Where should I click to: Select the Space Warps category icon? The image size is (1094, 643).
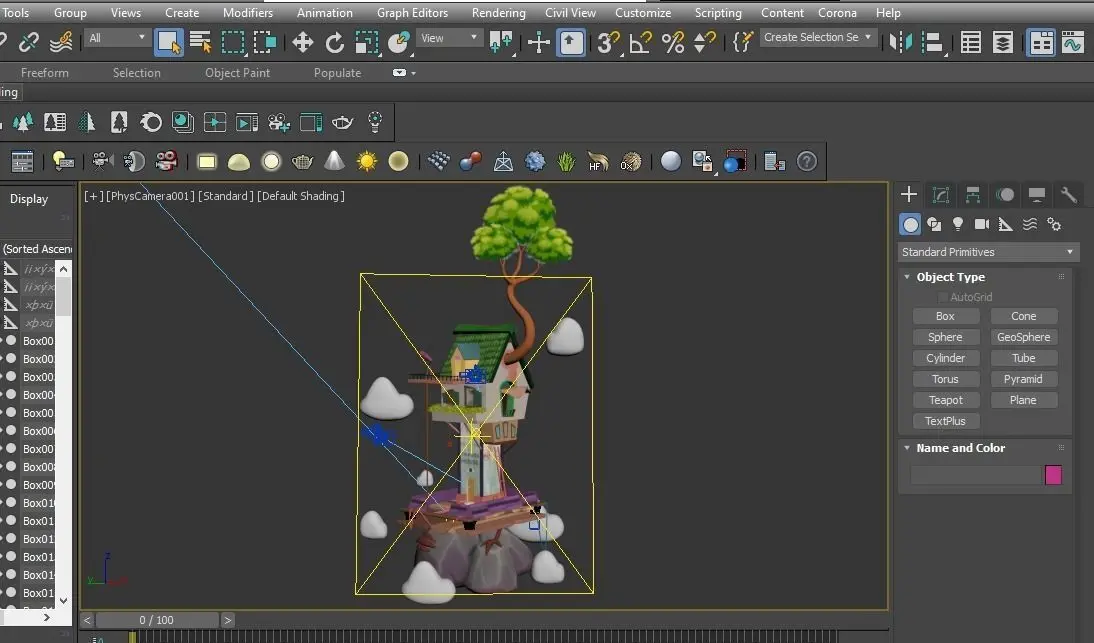coord(1030,225)
